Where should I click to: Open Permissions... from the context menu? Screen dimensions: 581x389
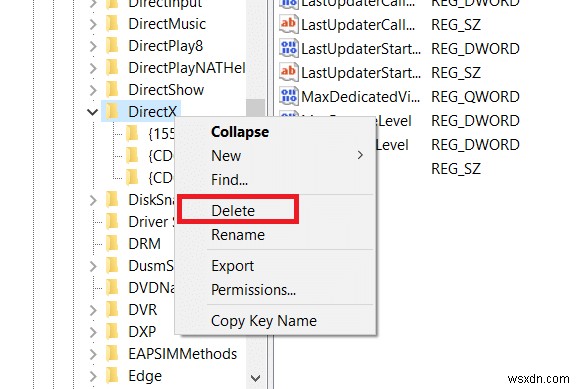(x=276, y=290)
